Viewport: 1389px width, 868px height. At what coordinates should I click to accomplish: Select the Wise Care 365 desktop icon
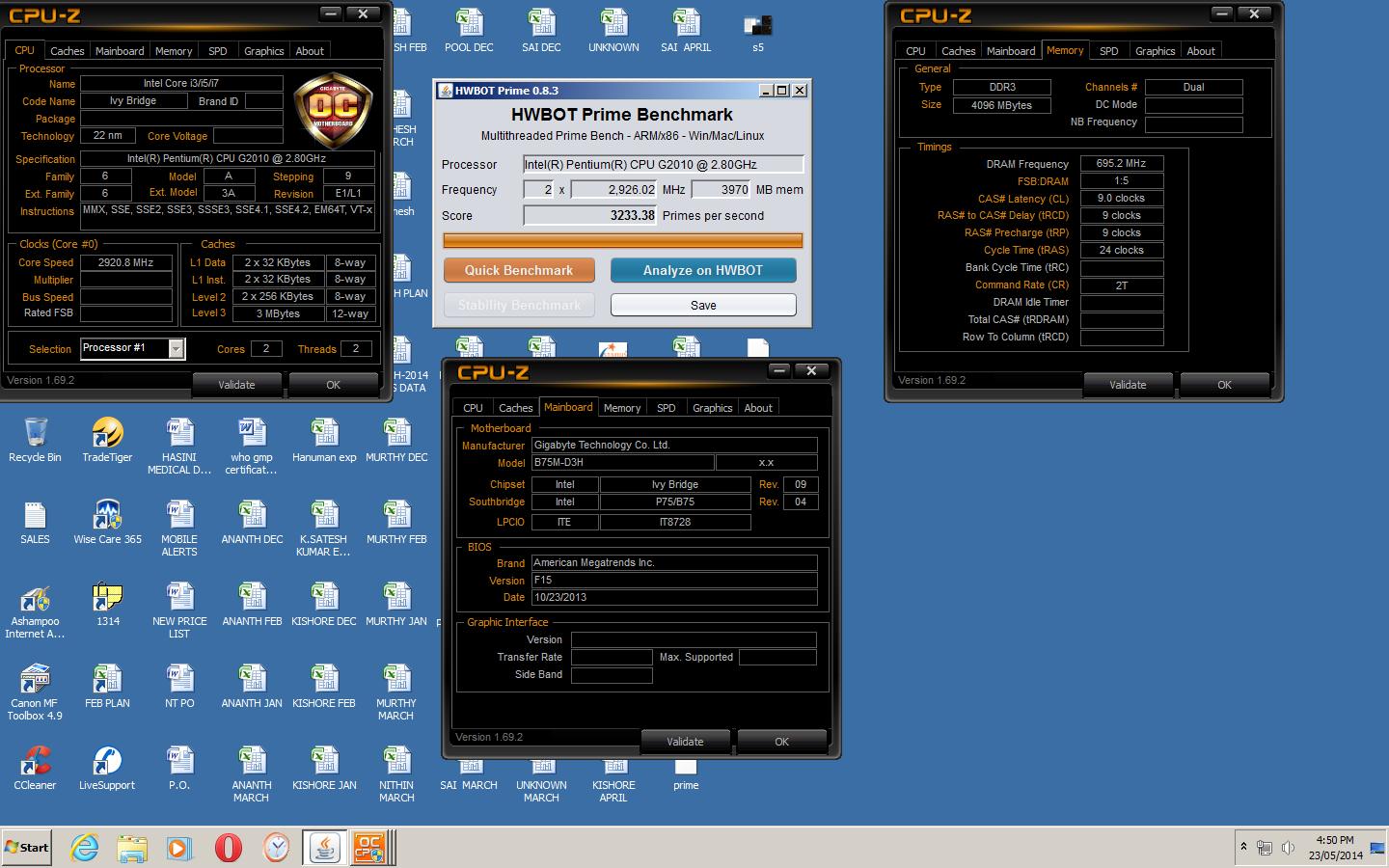pyautogui.click(x=107, y=522)
